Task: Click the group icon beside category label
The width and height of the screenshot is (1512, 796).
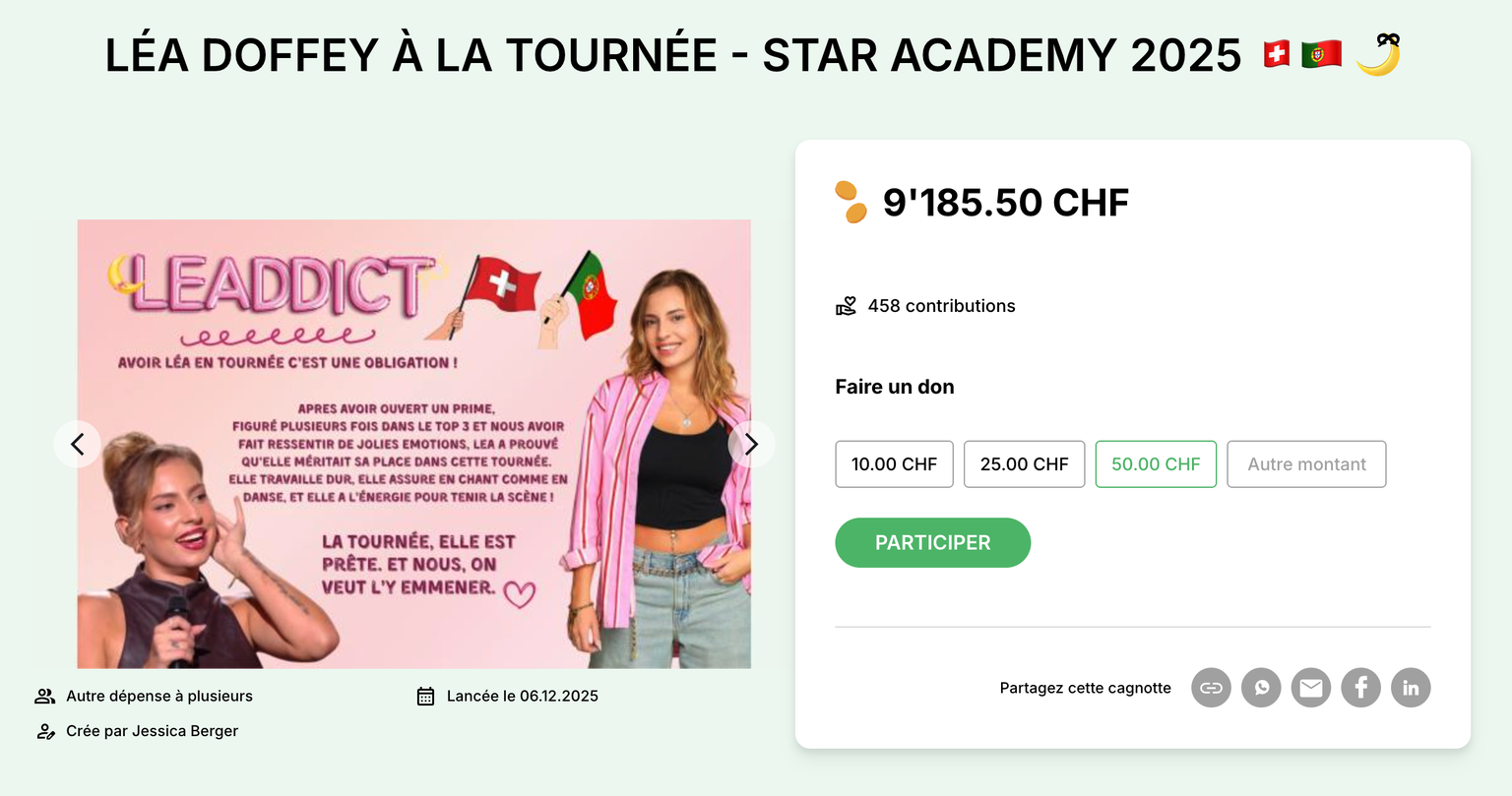Action: [45, 697]
